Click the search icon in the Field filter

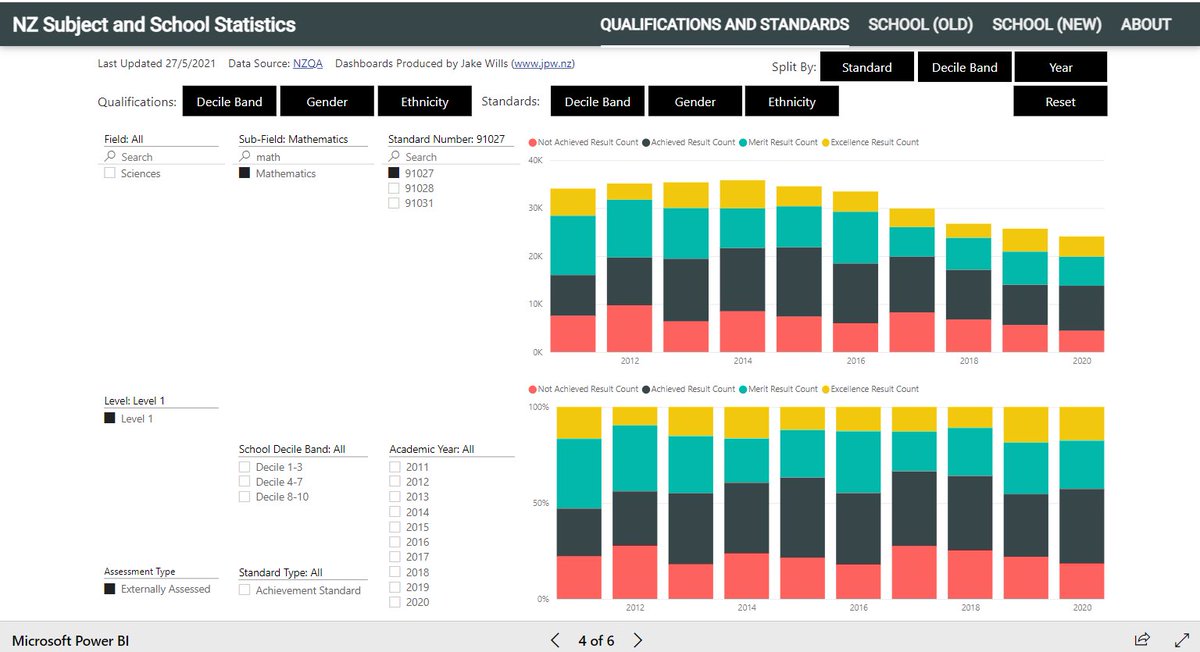pyautogui.click(x=110, y=157)
